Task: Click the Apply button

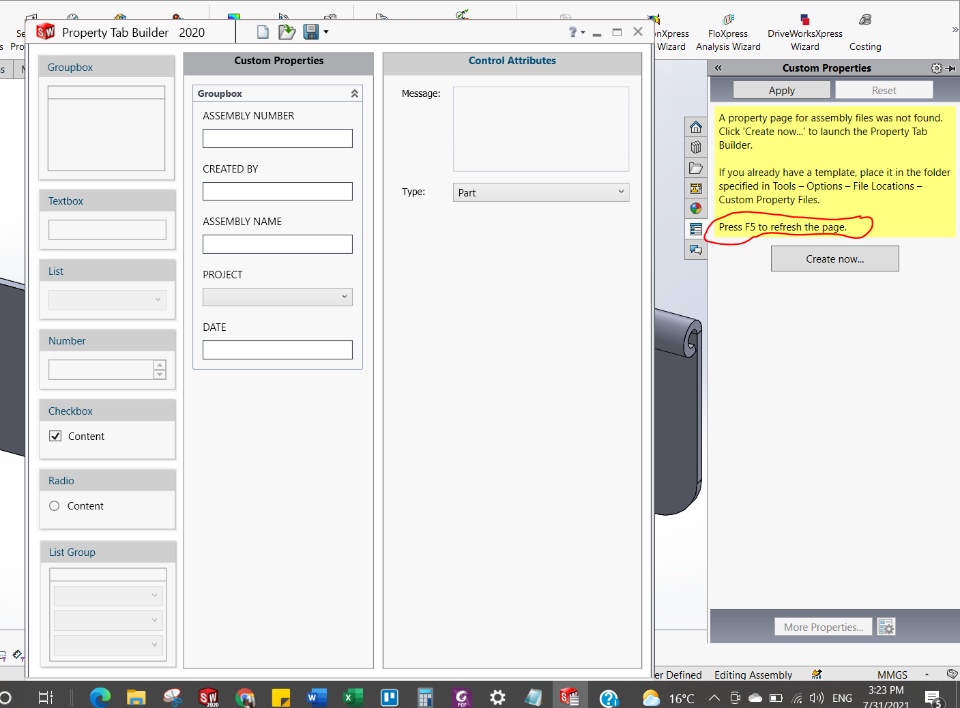Action: 781,90
